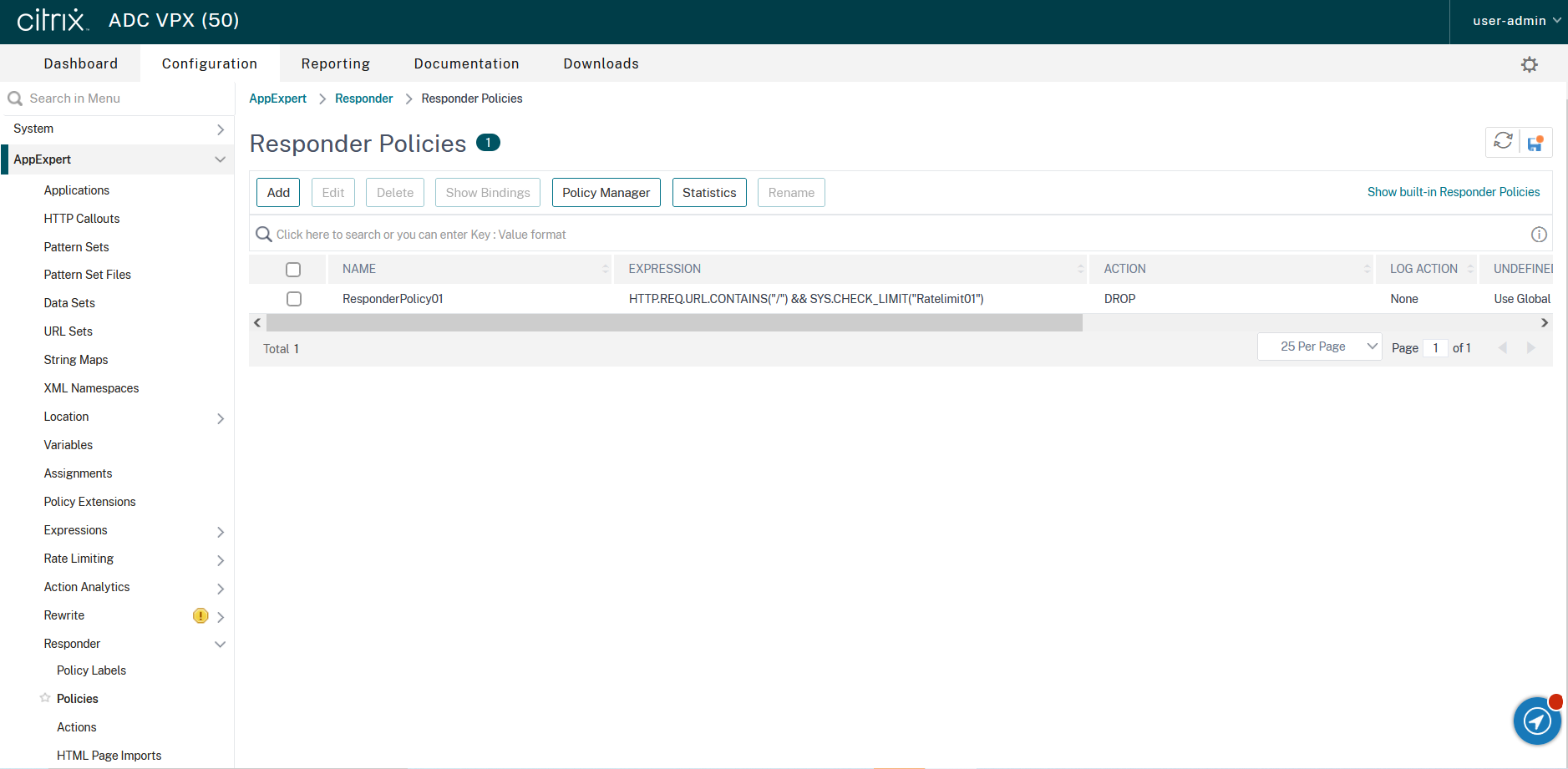Toggle the select-all header checkbox

pyautogui.click(x=293, y=270)
